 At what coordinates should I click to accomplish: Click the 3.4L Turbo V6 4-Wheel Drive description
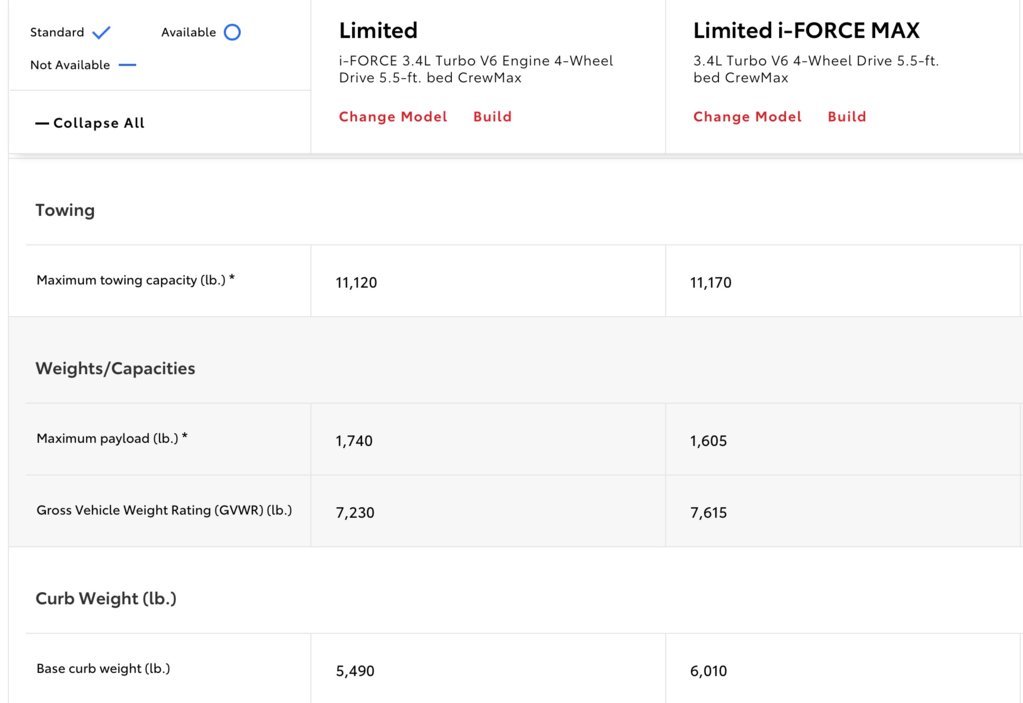tap(816, 69)
